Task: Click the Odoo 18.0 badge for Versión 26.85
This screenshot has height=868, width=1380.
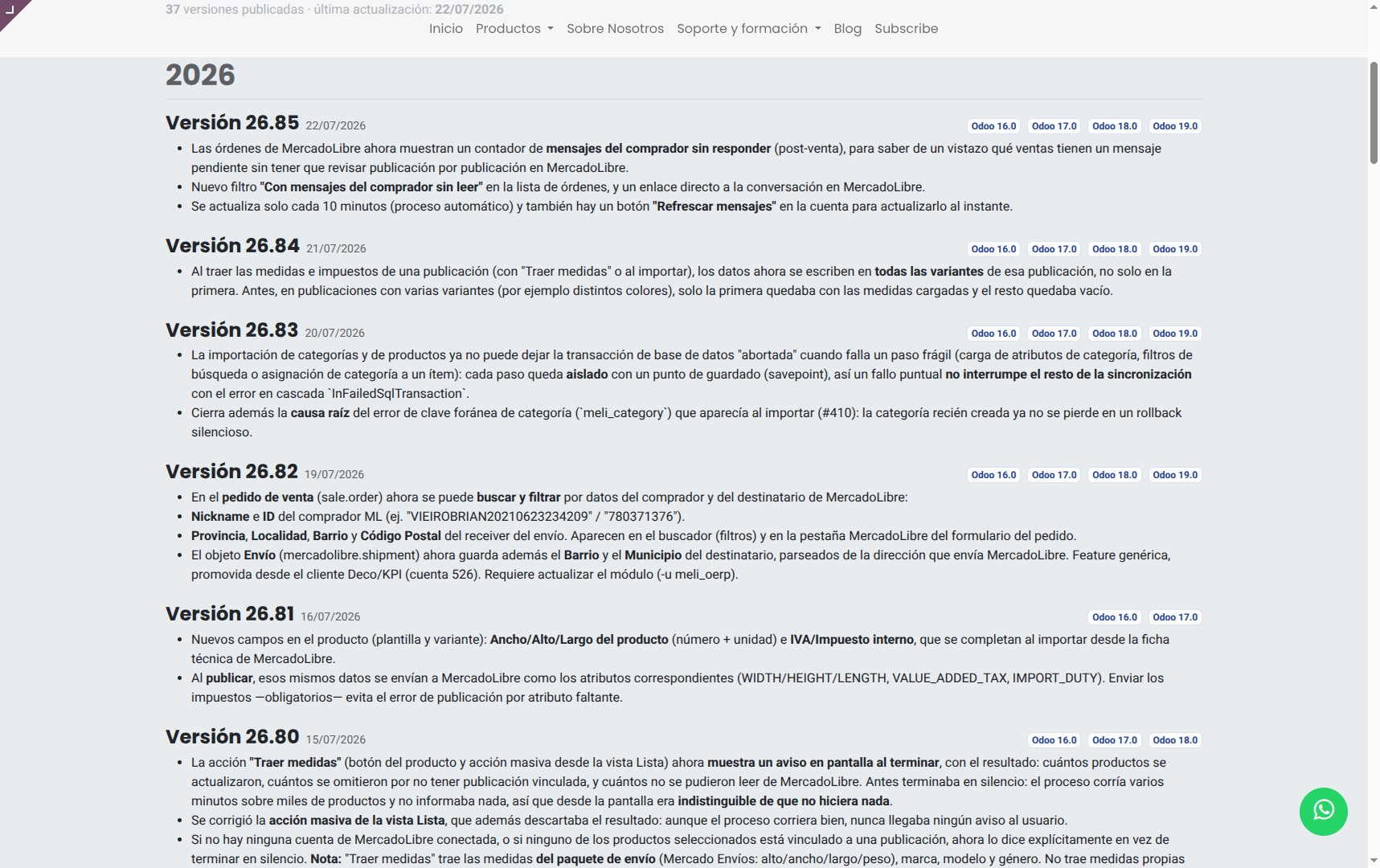Action: click(1115, 126)
